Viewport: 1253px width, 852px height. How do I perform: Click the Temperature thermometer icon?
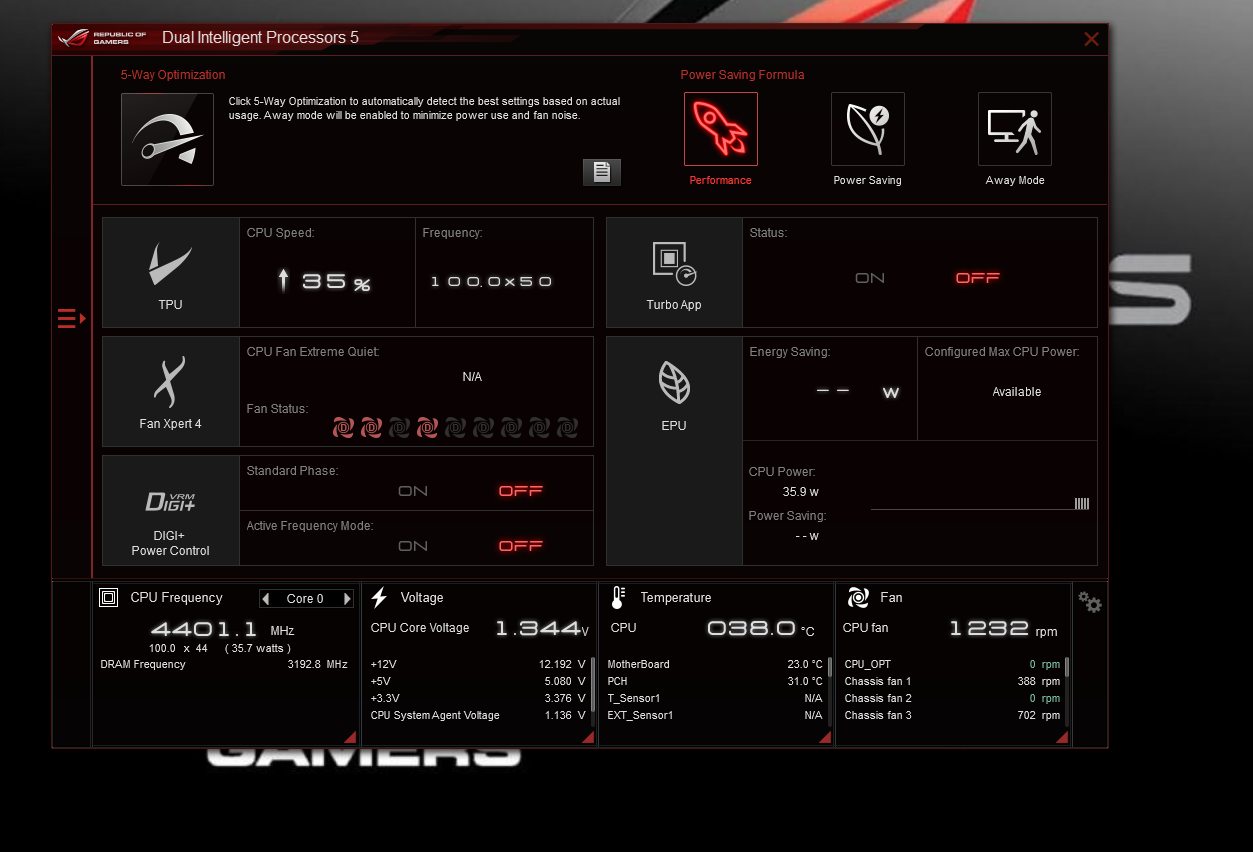pos(618,598)
